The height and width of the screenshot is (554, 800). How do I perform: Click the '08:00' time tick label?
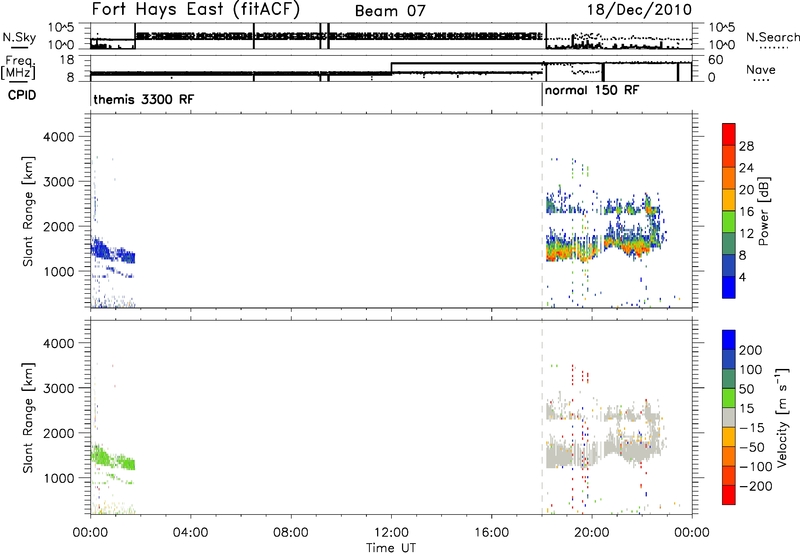[291, 533]
